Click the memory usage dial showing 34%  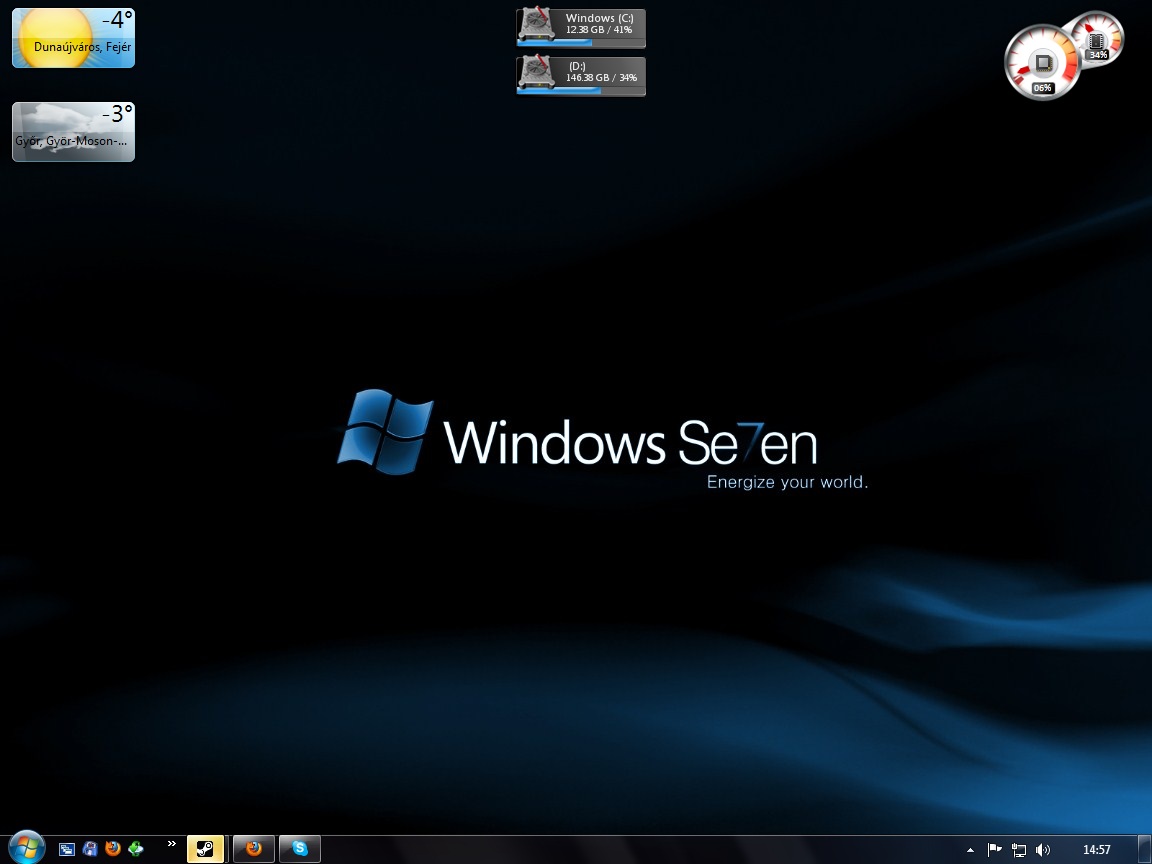pos(1096,39)
